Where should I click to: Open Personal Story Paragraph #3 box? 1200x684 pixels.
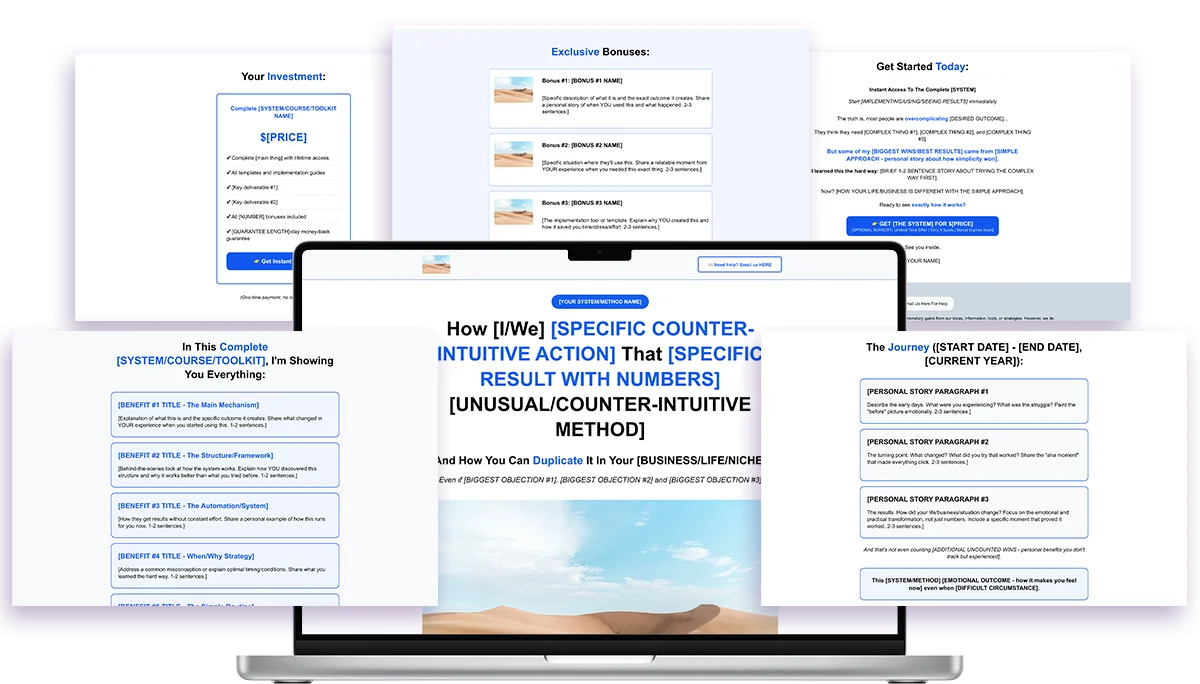pyautogui.click(x=973, y=513)
